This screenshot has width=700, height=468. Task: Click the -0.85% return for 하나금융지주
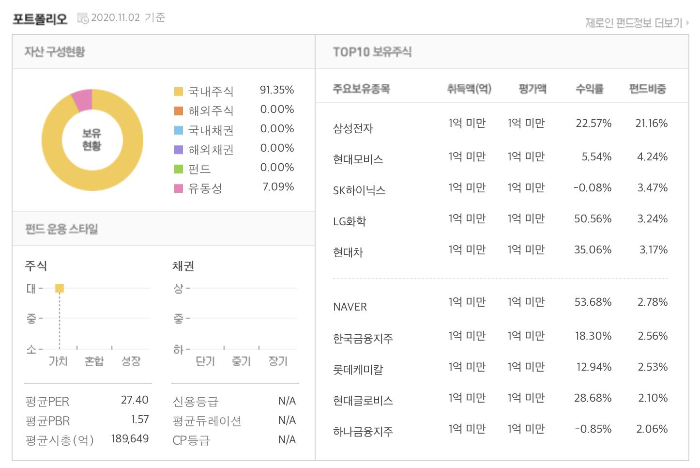click(592, 429)
